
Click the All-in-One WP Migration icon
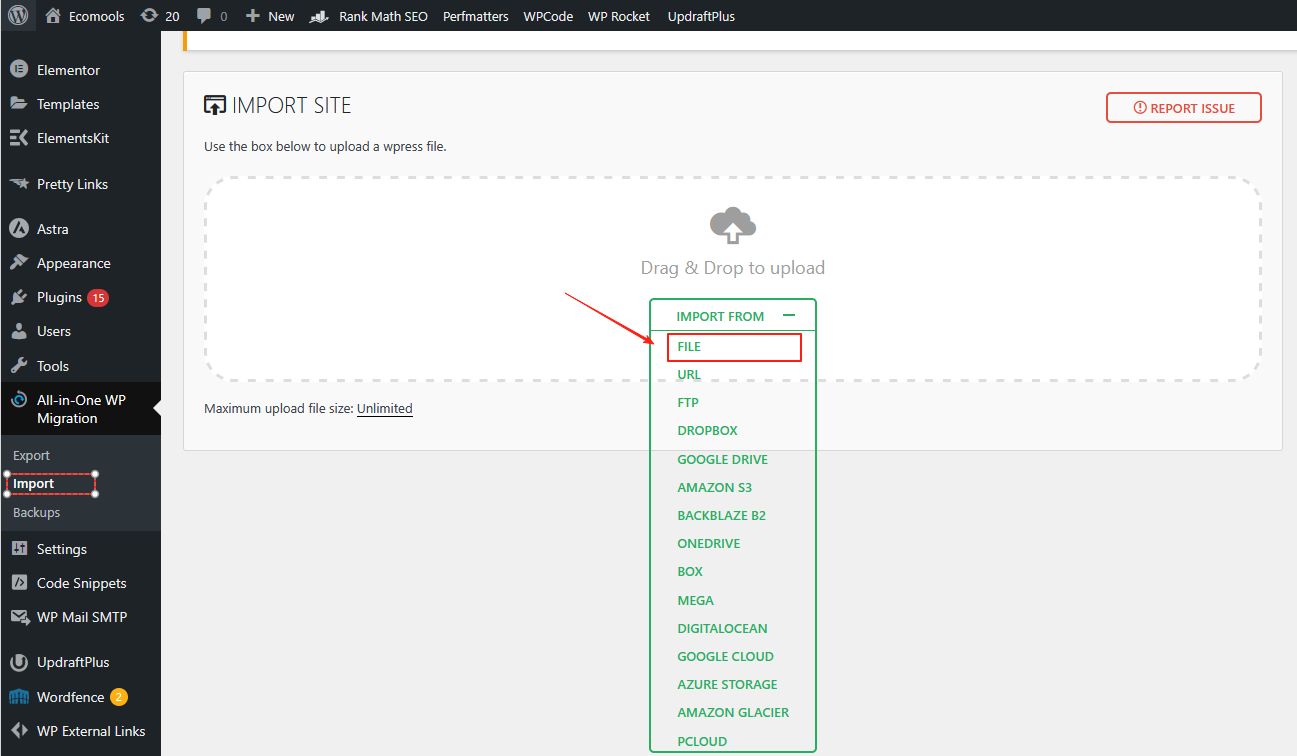click(x=18, y=400)
